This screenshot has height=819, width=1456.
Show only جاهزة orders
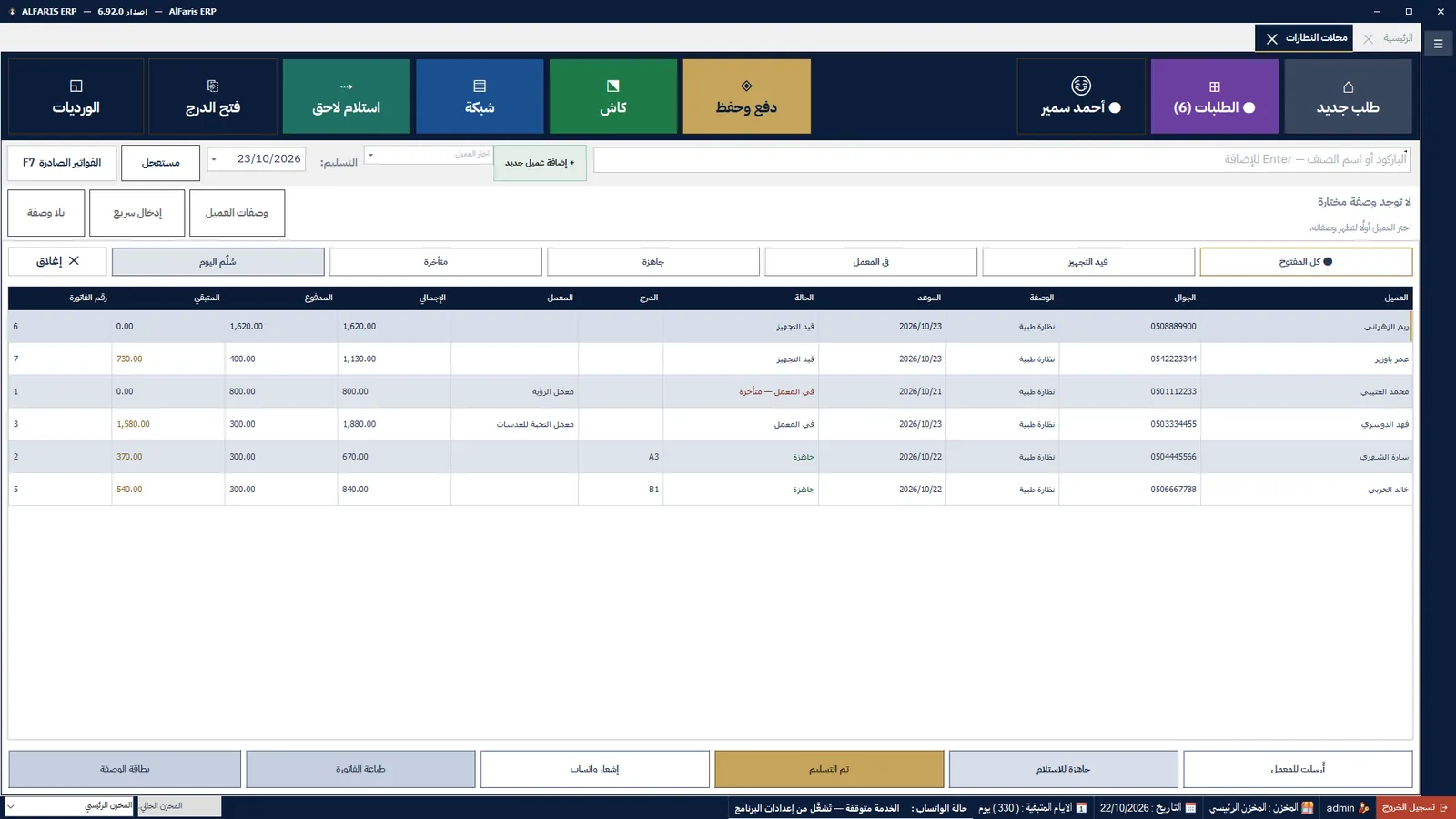pyautogui.click(x=653, y=261)
